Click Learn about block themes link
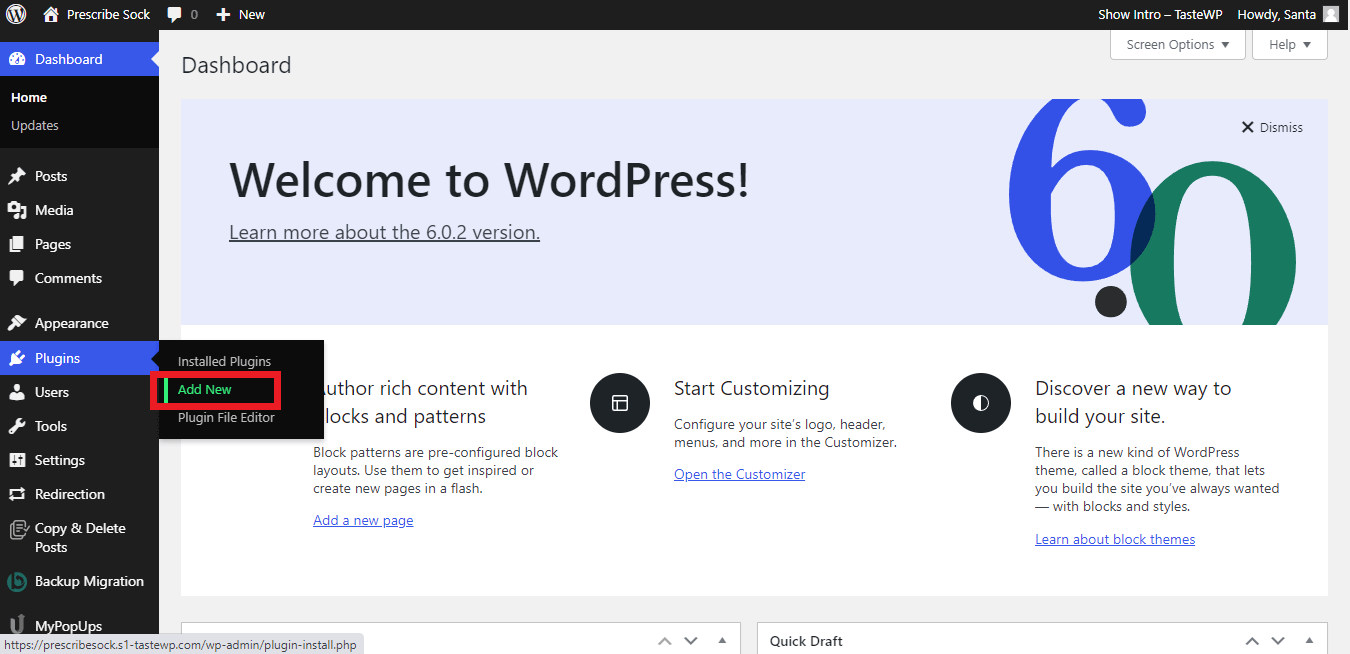The height and width of the screenshot is (654, 1350). tap(1115, 540)
